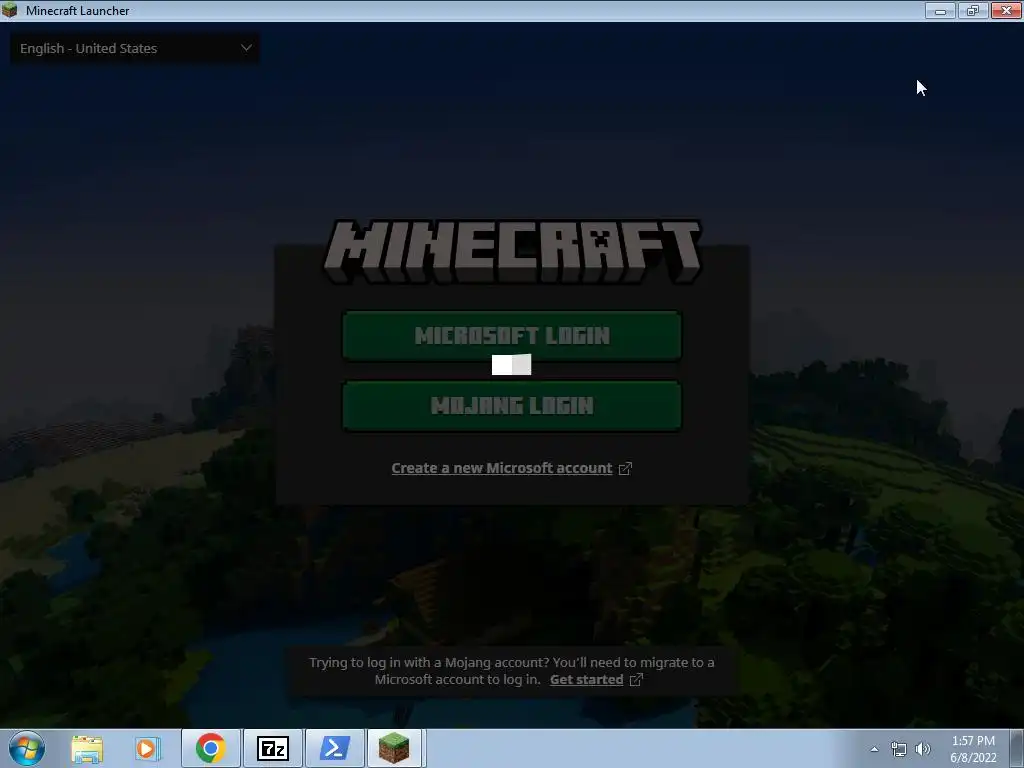Click the Microsoft Login button
The width and height of the screenshot is (1024, 768).
click(x=512, y=335)
